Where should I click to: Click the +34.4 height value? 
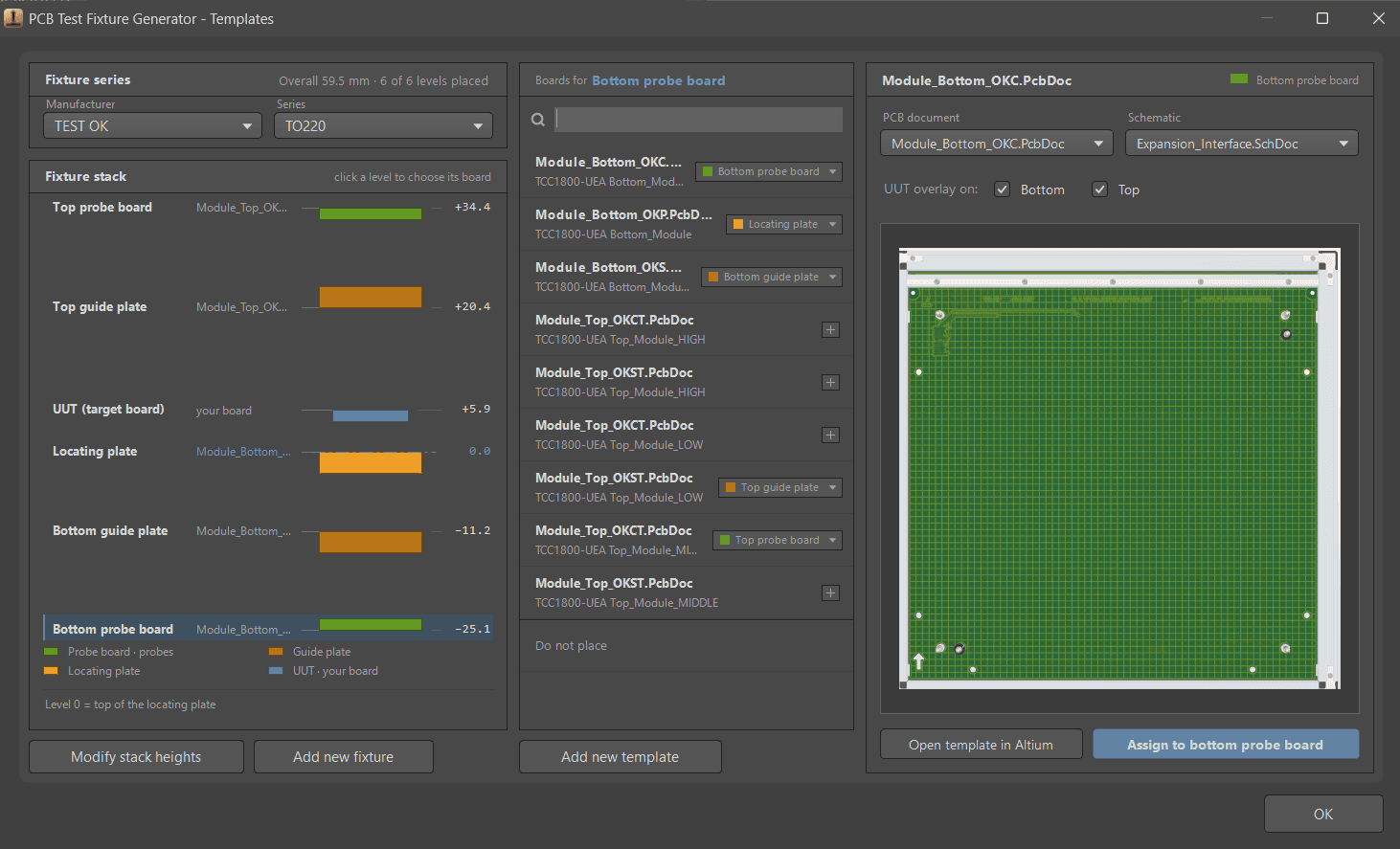(472, 207)
